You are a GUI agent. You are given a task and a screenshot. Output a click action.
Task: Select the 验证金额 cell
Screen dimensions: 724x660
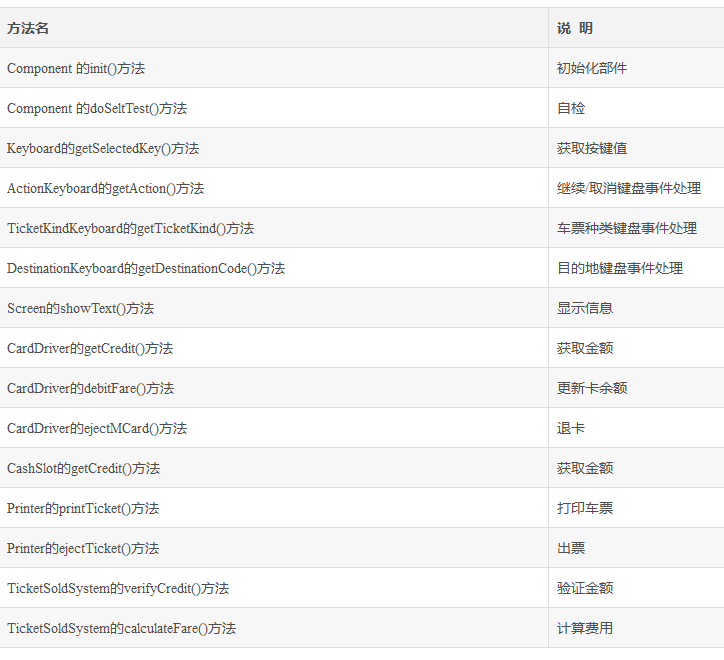click(636, 588)
